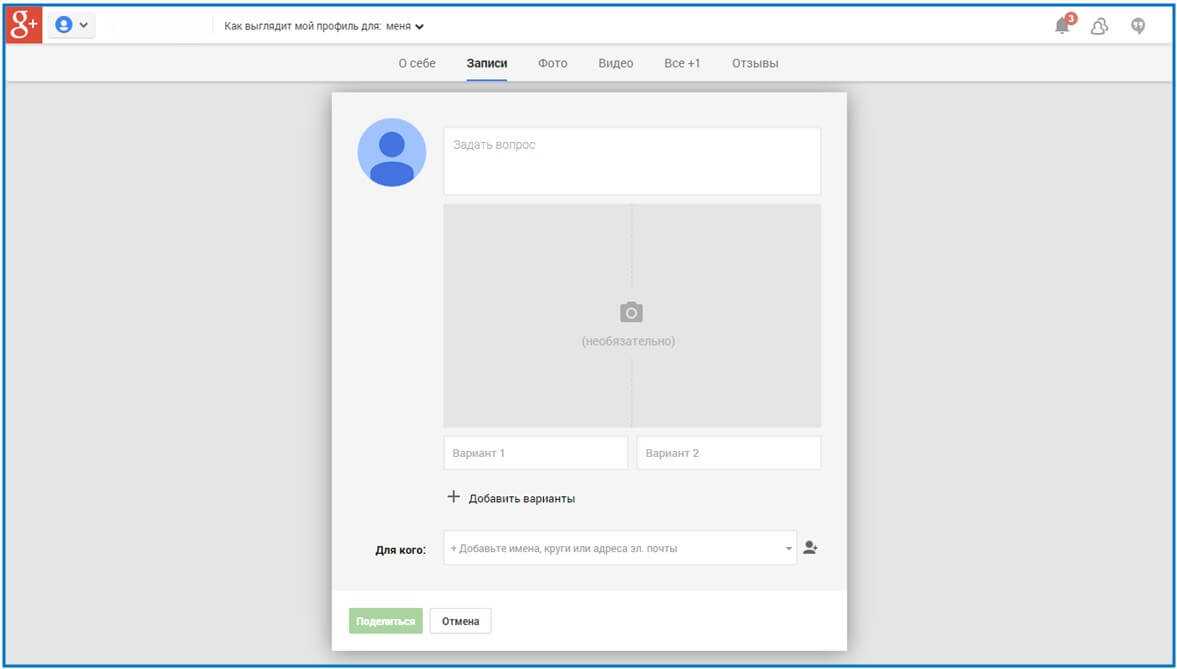The height and width of the screenshot is (669, 1177).
Task: Open the notifications bell icon
Action: pyautogui.click(x=1063, y=26)
